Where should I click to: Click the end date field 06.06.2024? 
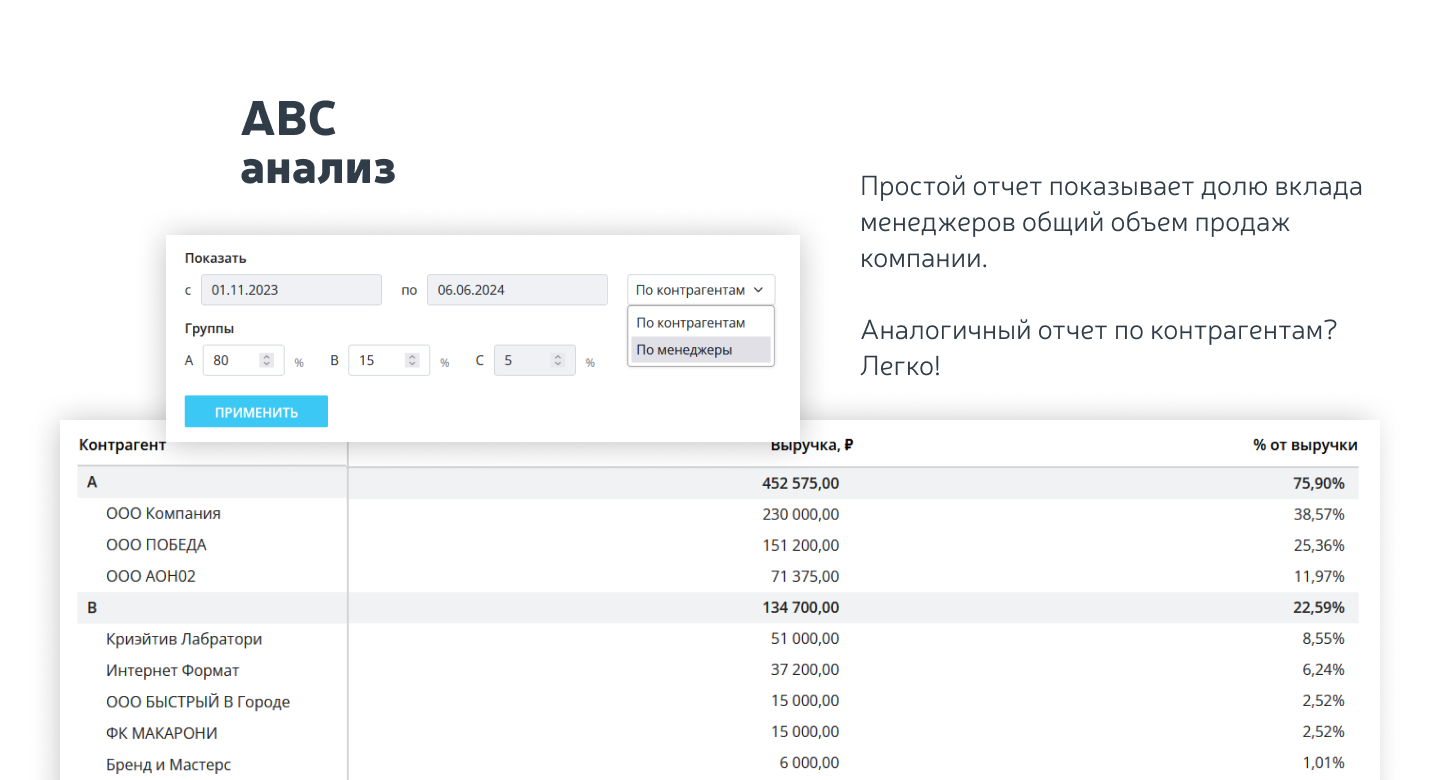tap(516, 290)
